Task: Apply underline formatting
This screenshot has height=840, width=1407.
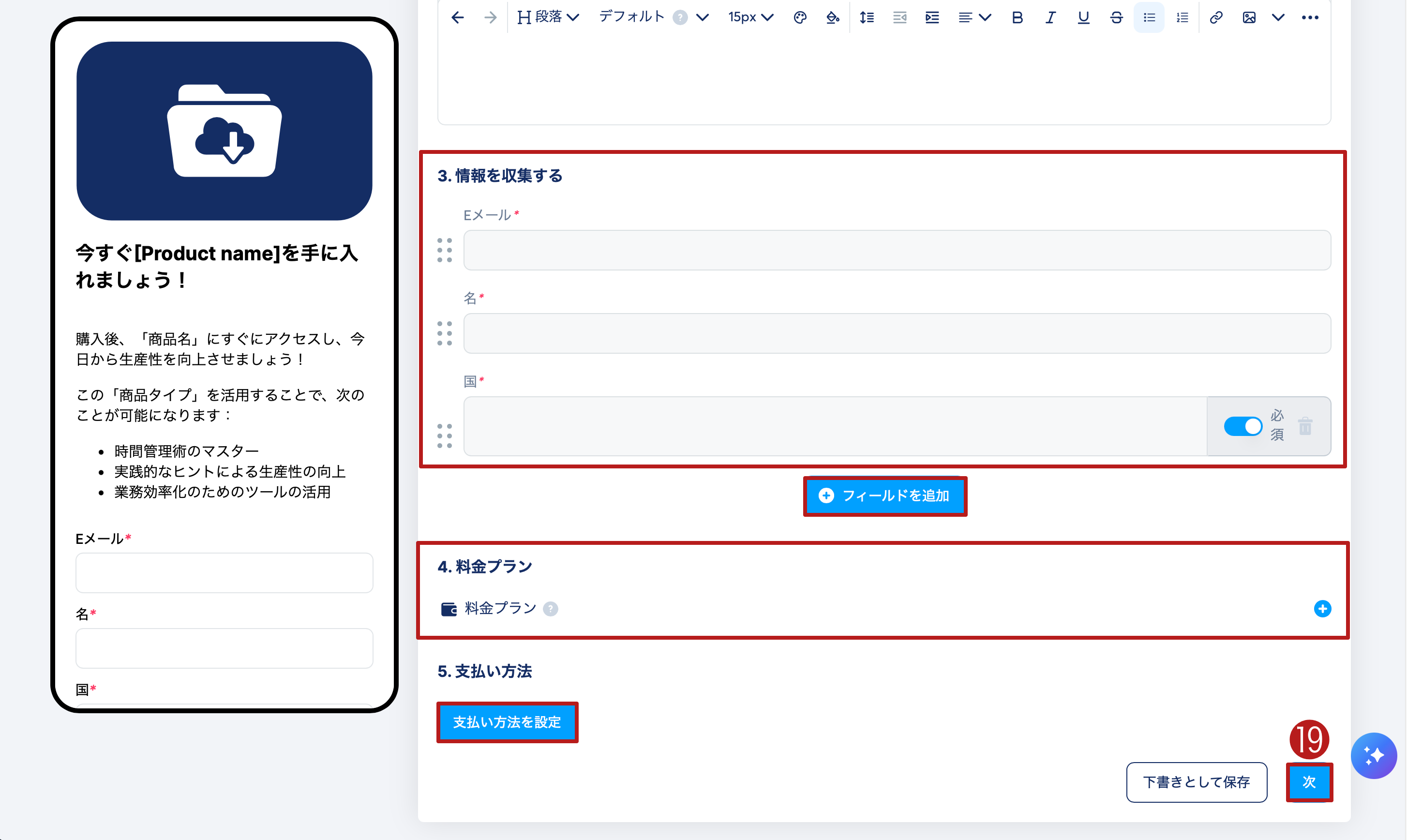Action: coord(1083,17)
